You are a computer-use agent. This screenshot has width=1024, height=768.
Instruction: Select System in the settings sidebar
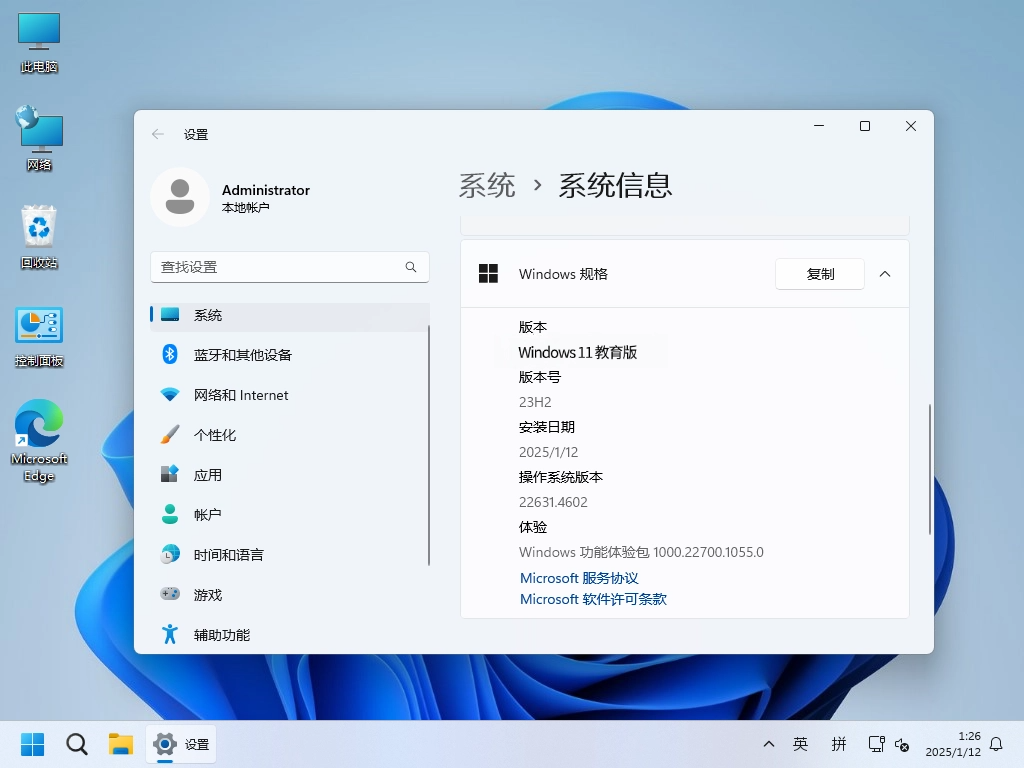point(208,315)
